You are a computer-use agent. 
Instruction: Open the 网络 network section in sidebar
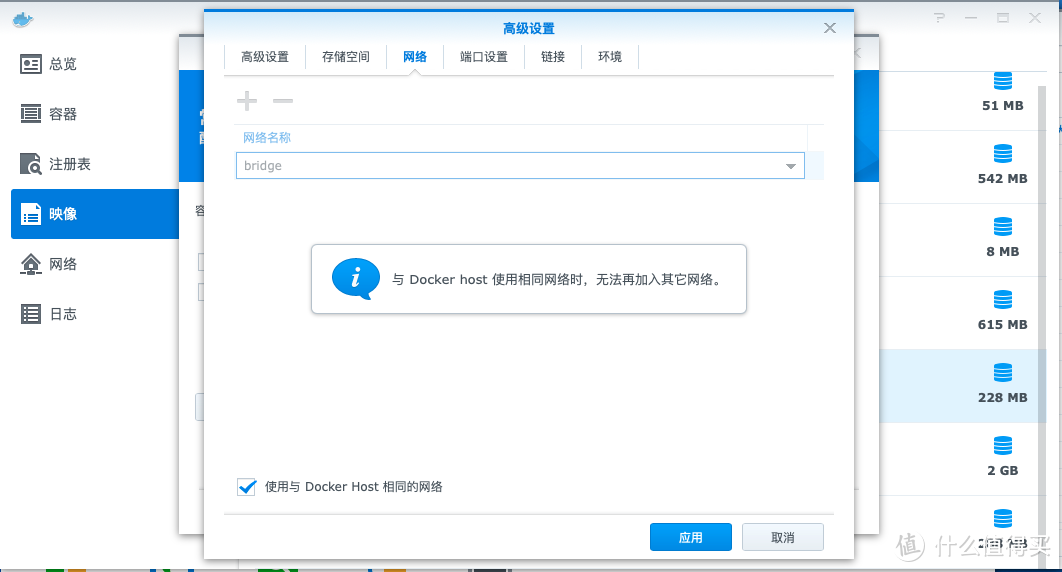coord(95,264)
